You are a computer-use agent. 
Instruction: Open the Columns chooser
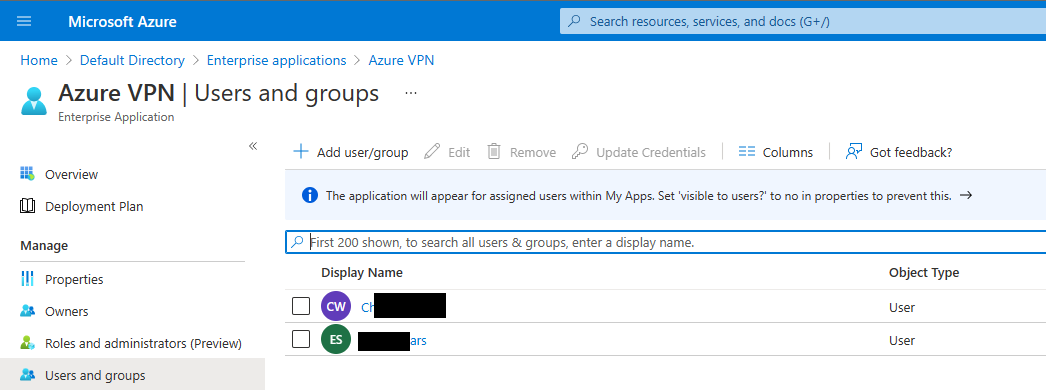coord(776,152)
